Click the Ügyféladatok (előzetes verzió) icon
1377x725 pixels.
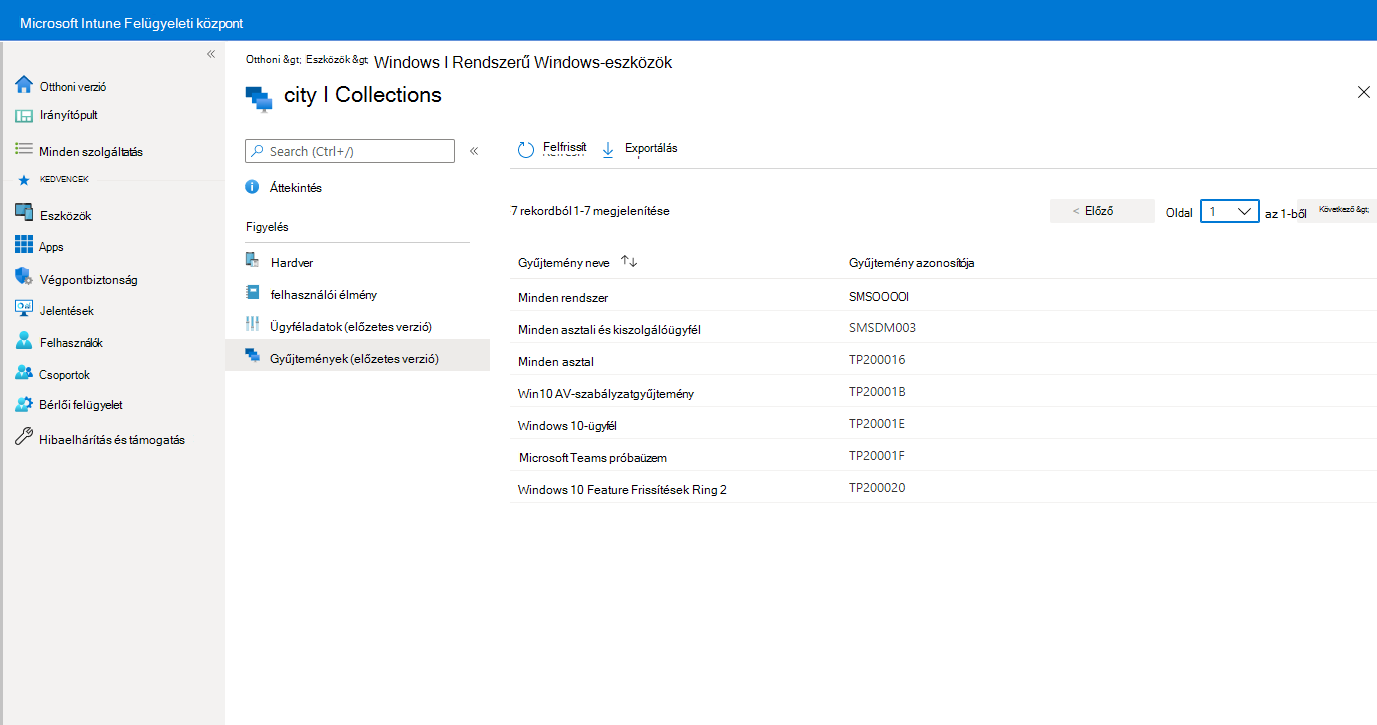pyautogui.click(x=252, y=325)
